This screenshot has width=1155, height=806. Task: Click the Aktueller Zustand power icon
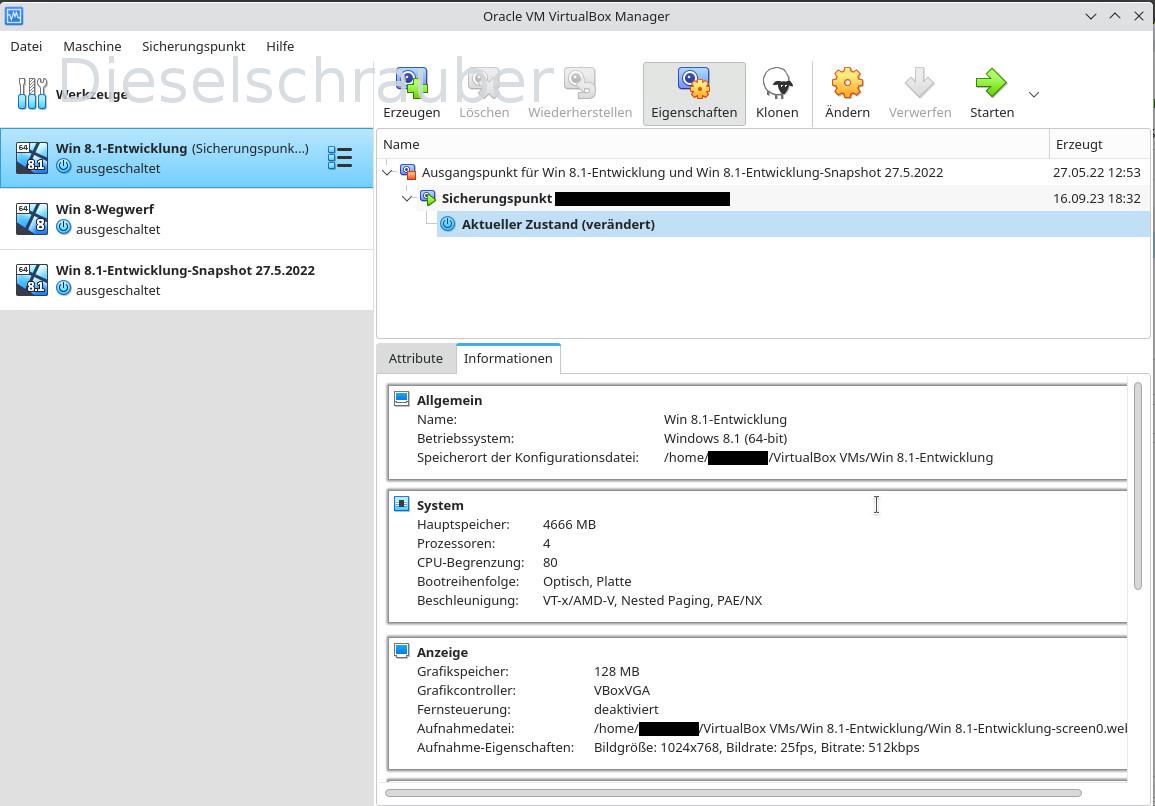(448, 224)
